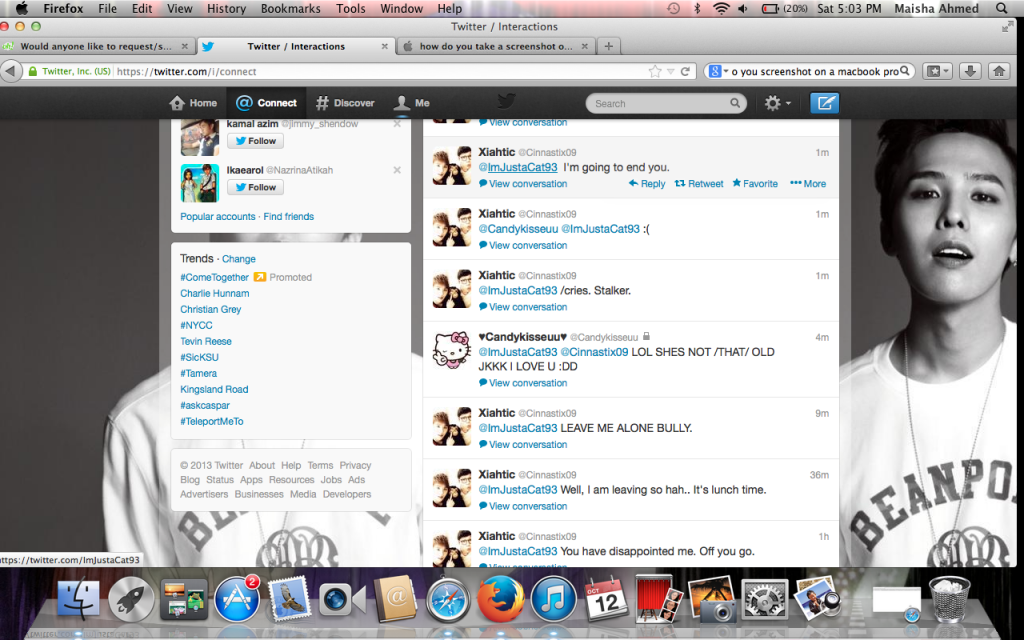Click the Twitter bird logo in the navbar
Image resolution: width=1024 pixels, height=640 pixels.
pos(507,101)
